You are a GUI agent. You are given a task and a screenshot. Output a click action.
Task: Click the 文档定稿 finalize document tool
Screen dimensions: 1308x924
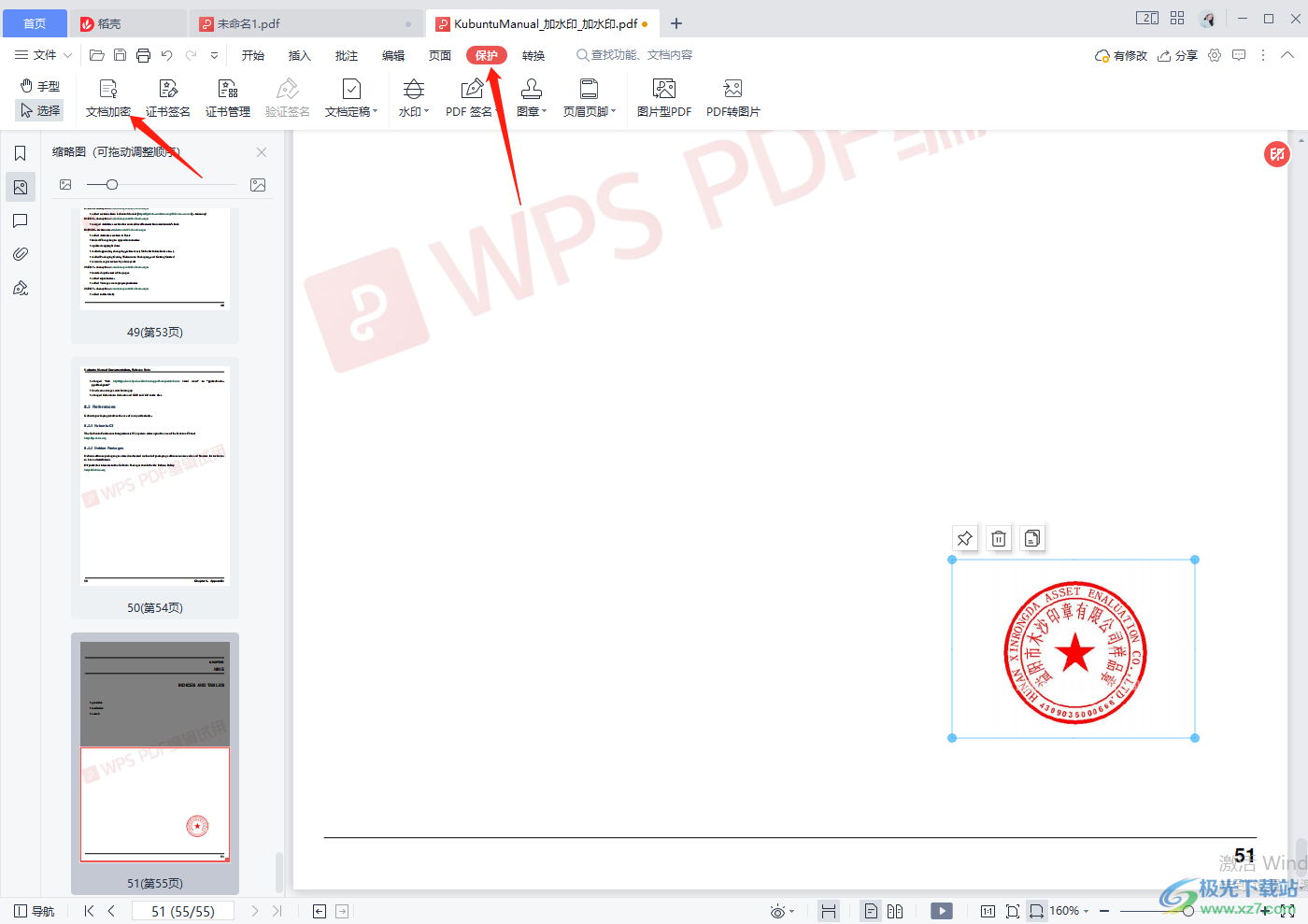coord(351,98)
